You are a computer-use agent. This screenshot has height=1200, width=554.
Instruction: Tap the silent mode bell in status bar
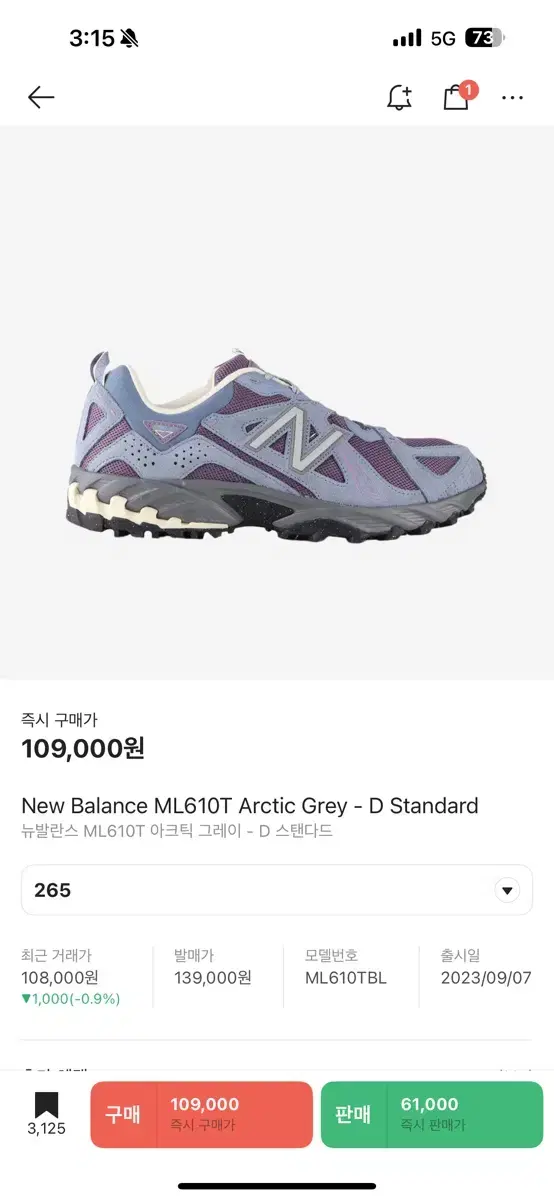[131, 38]
